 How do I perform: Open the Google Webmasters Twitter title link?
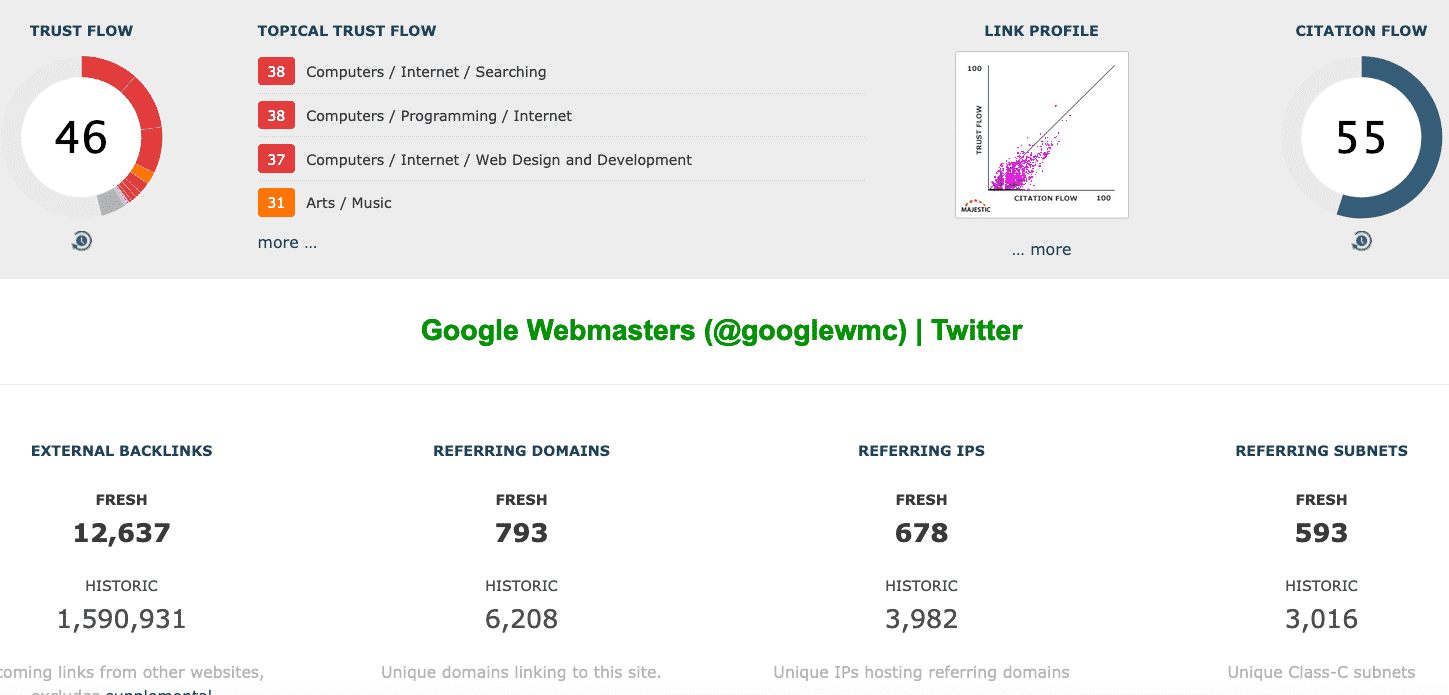pos(722,331)
